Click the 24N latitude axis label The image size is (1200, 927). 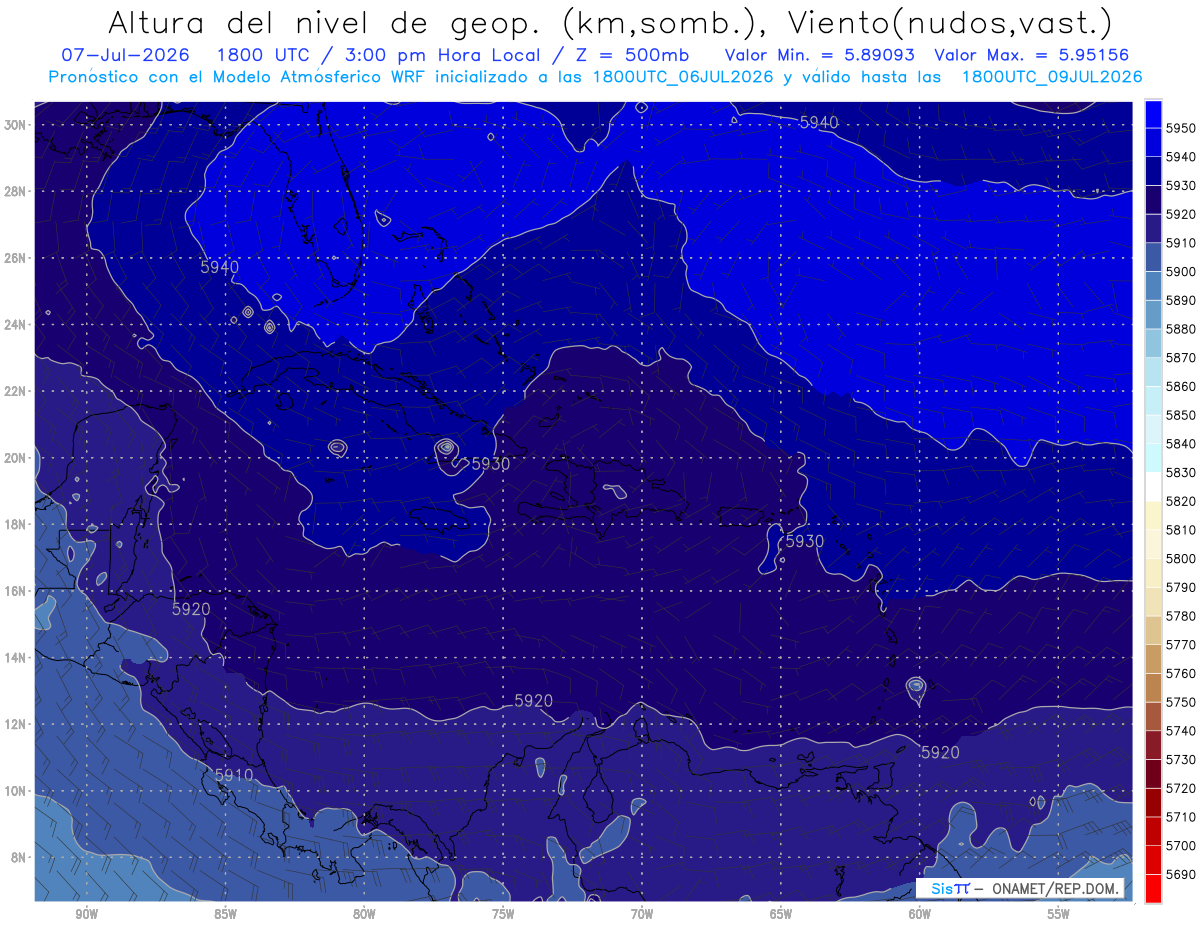point(14,325)
